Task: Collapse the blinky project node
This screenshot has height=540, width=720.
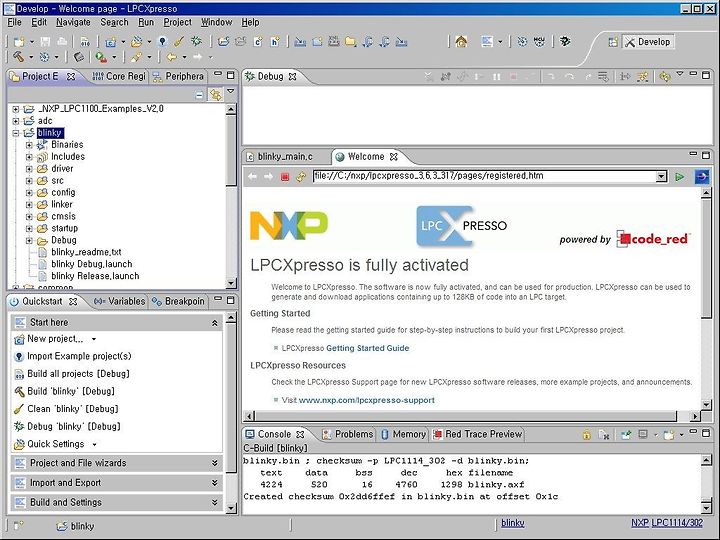Action: (16, 133)
